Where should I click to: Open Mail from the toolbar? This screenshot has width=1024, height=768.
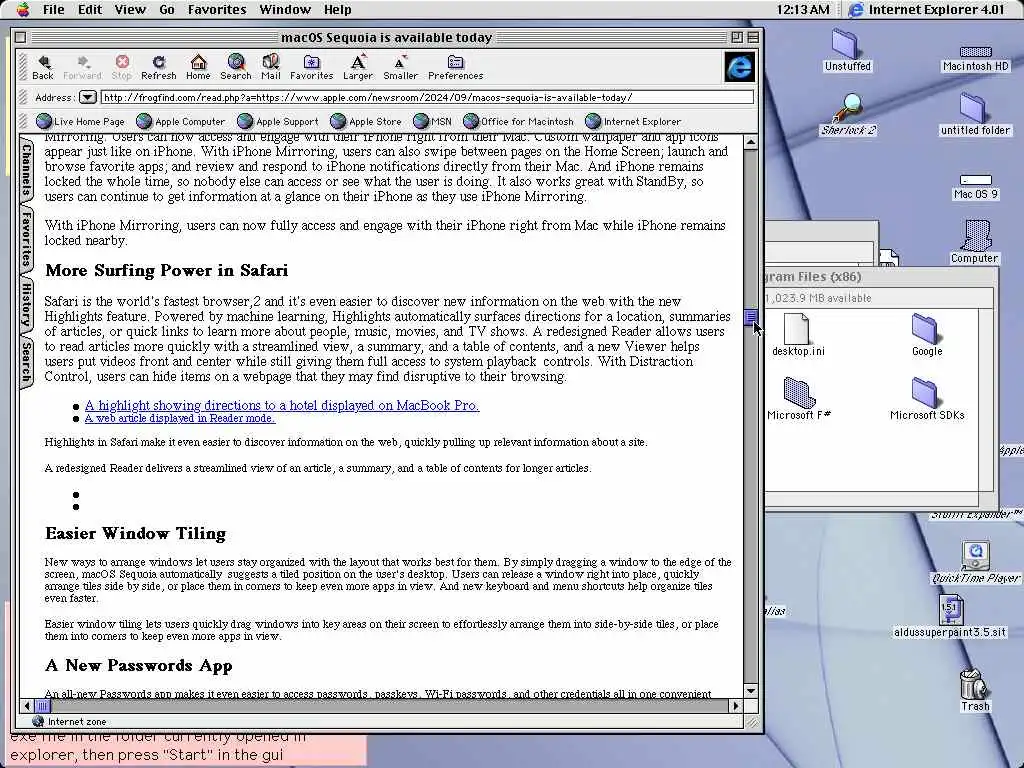coord(270,67)
